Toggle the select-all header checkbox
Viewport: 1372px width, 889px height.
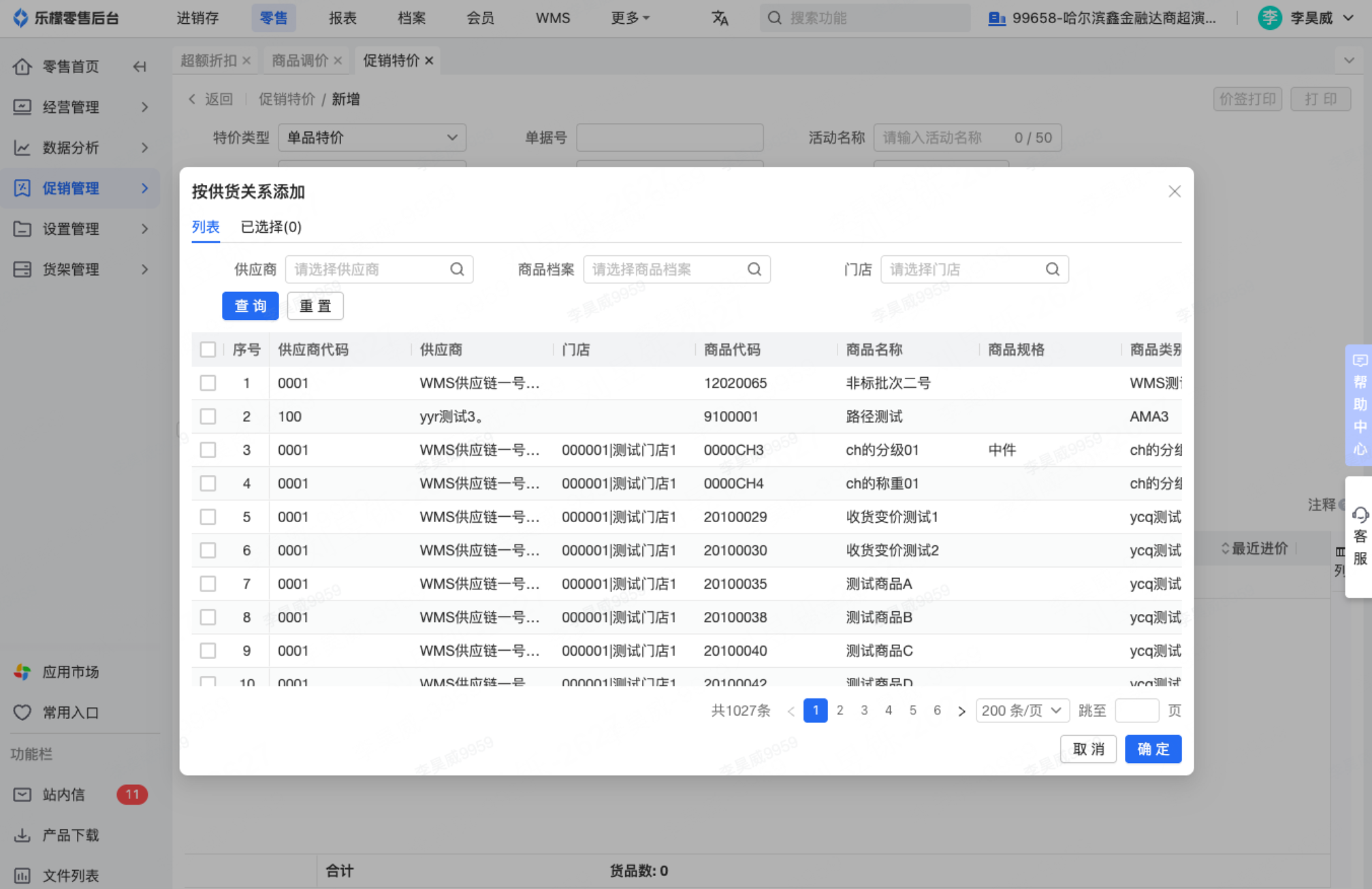[208, 350]
